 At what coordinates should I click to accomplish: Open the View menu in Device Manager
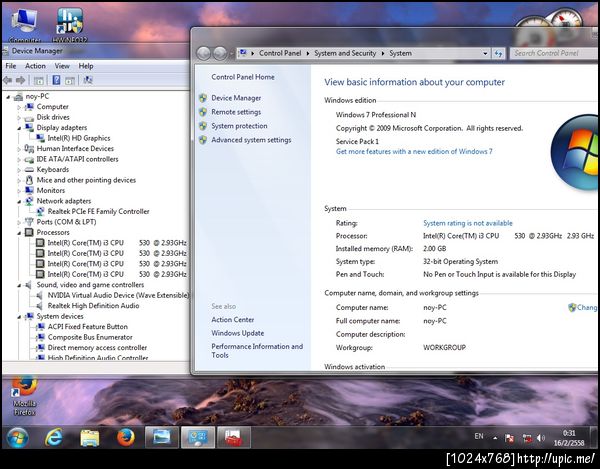coord(62,66)
